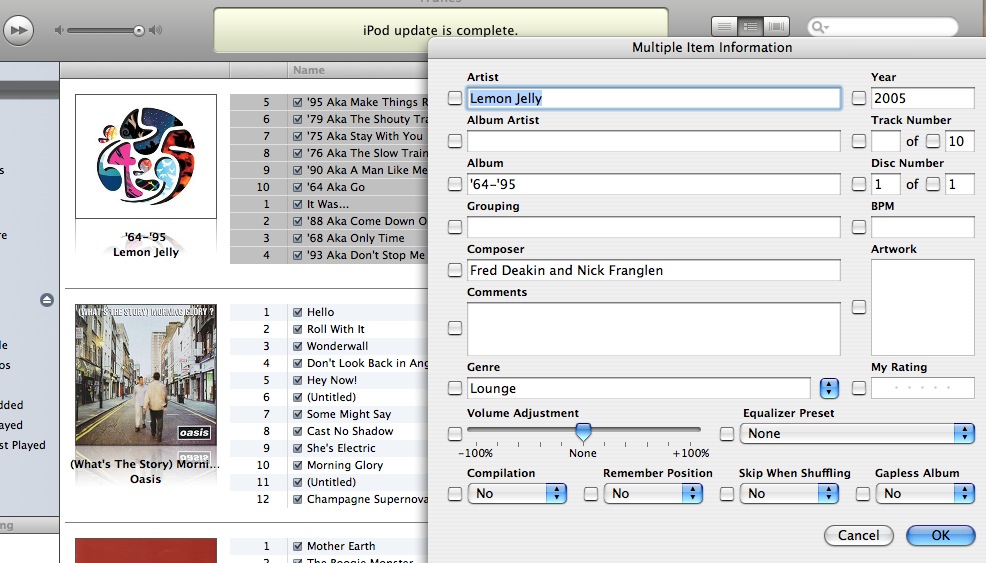Click the Artwork drop well
This screenshot has height=563, width=986.
(x=922, y=308)
